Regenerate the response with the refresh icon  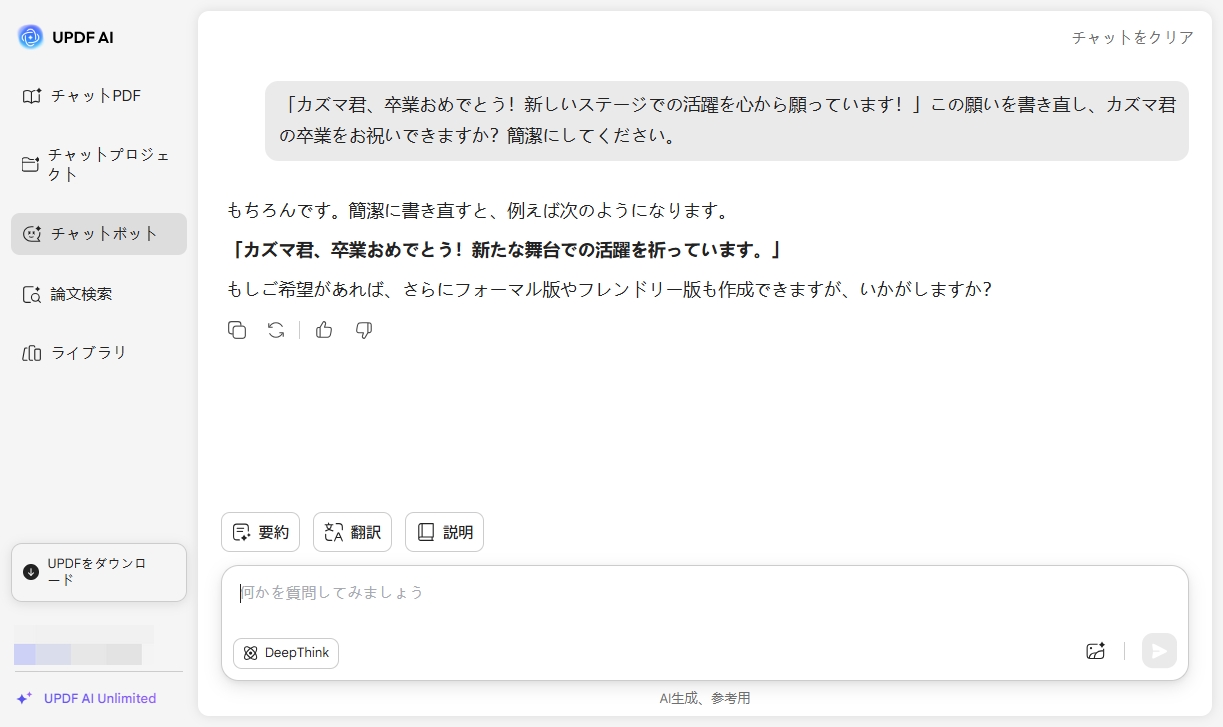pos(276,330)
